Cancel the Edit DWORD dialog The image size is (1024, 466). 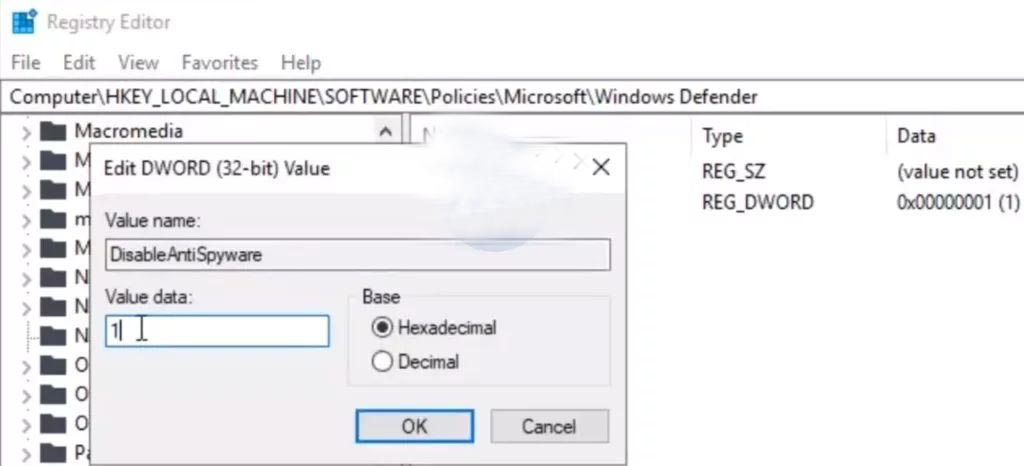pyautogui.click(x=549, y=426)
